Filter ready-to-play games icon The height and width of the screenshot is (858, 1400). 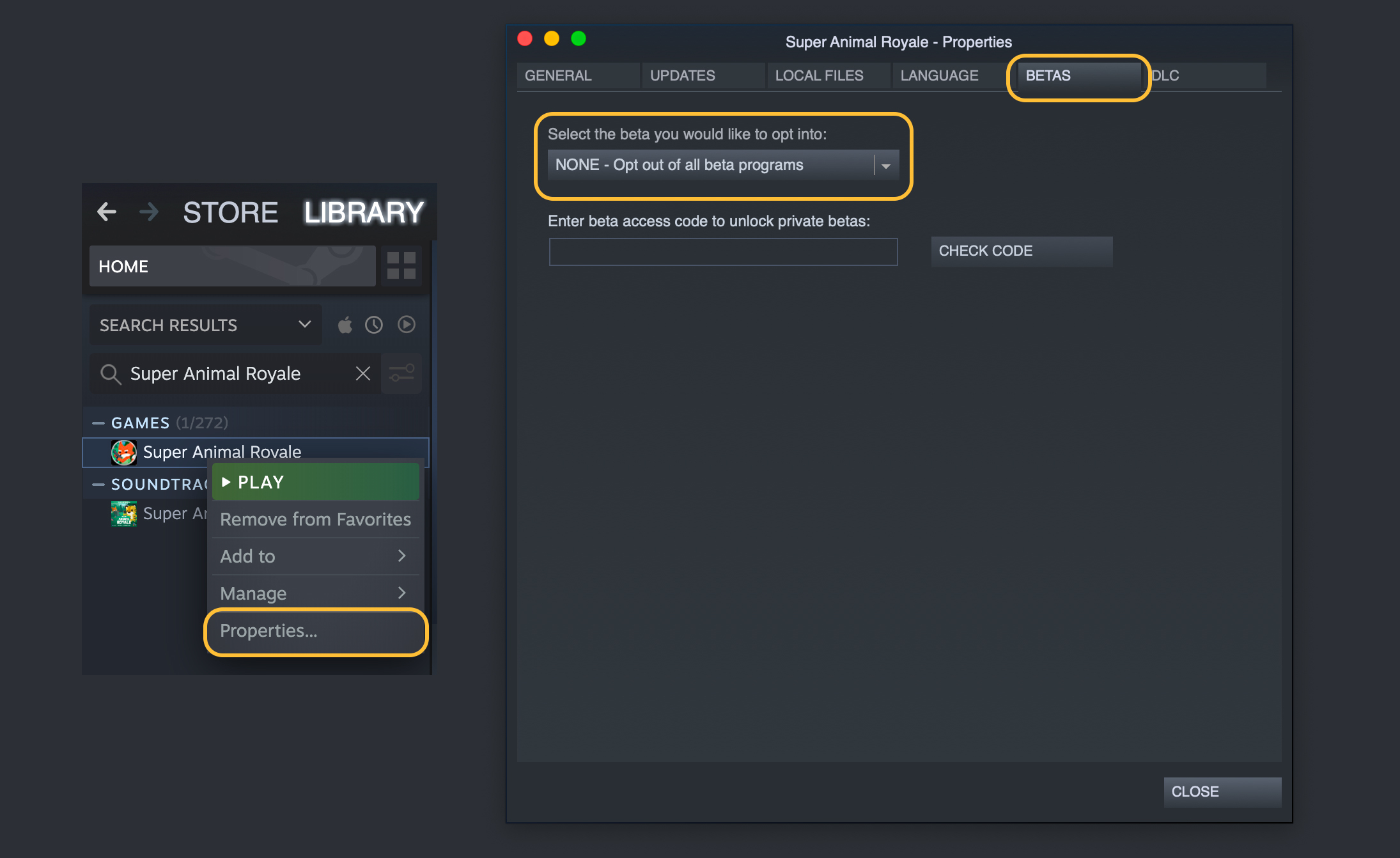point(407,325)
